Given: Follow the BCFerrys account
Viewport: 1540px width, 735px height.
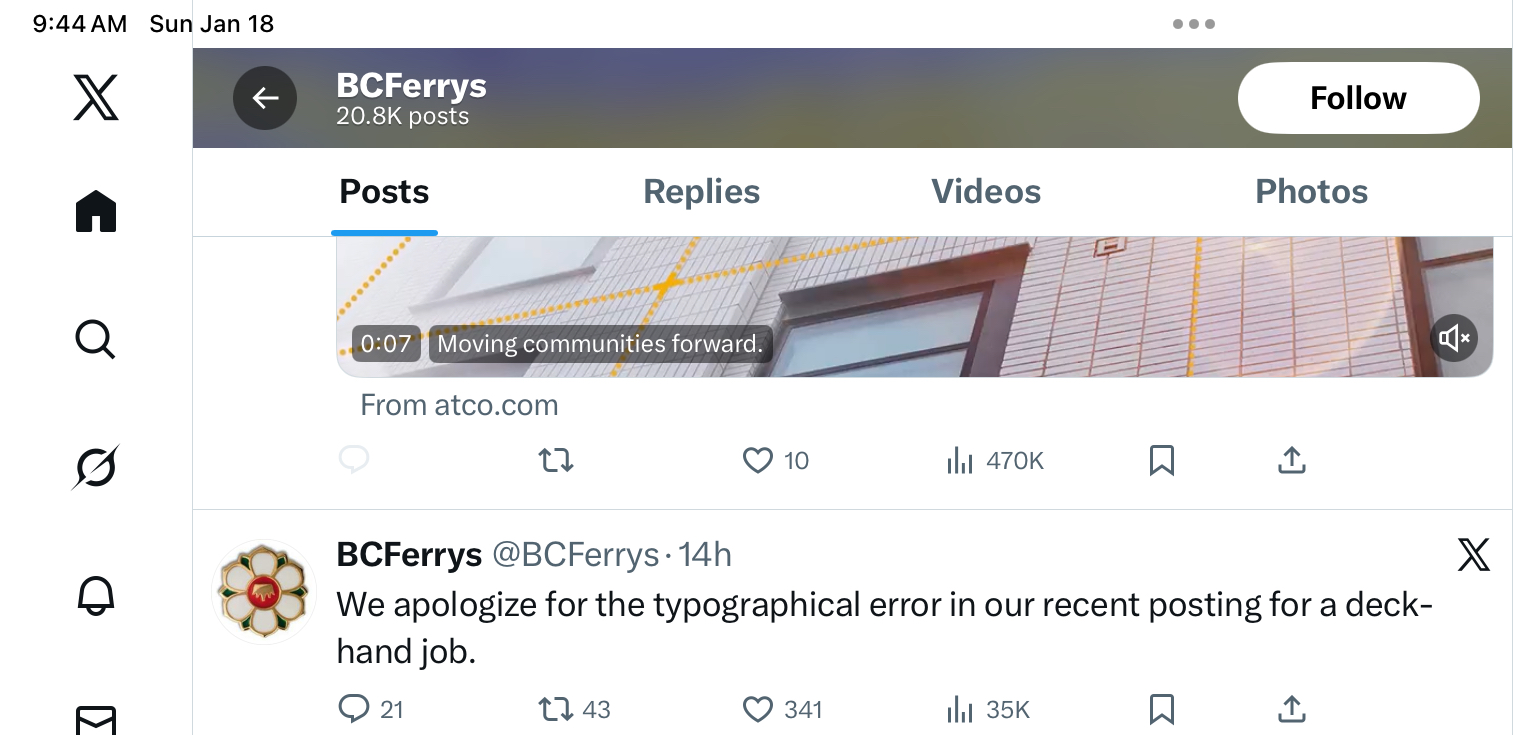Looking at the screenshot, I should 1358,98.
